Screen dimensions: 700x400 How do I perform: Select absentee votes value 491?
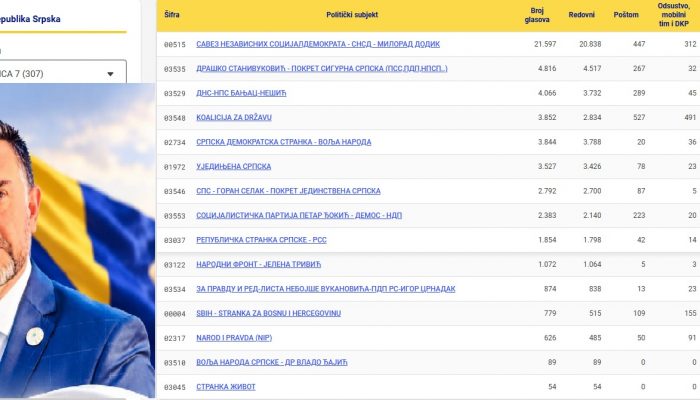tap(690, 117)
